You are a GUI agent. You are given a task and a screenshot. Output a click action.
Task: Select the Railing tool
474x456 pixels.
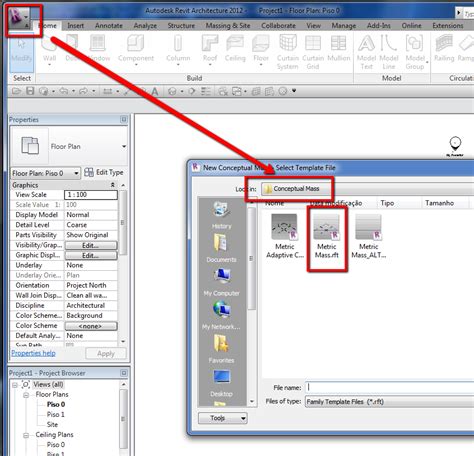coord(444,48)
